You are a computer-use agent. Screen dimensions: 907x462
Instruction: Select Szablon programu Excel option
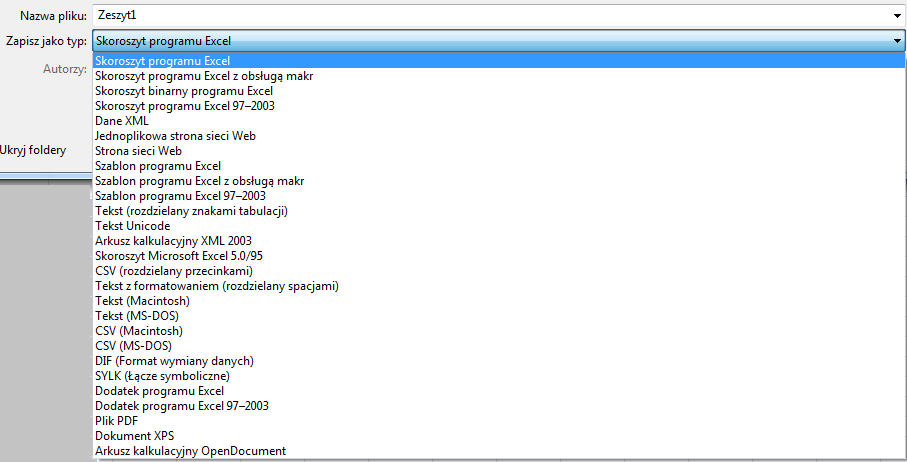[499, 166]
